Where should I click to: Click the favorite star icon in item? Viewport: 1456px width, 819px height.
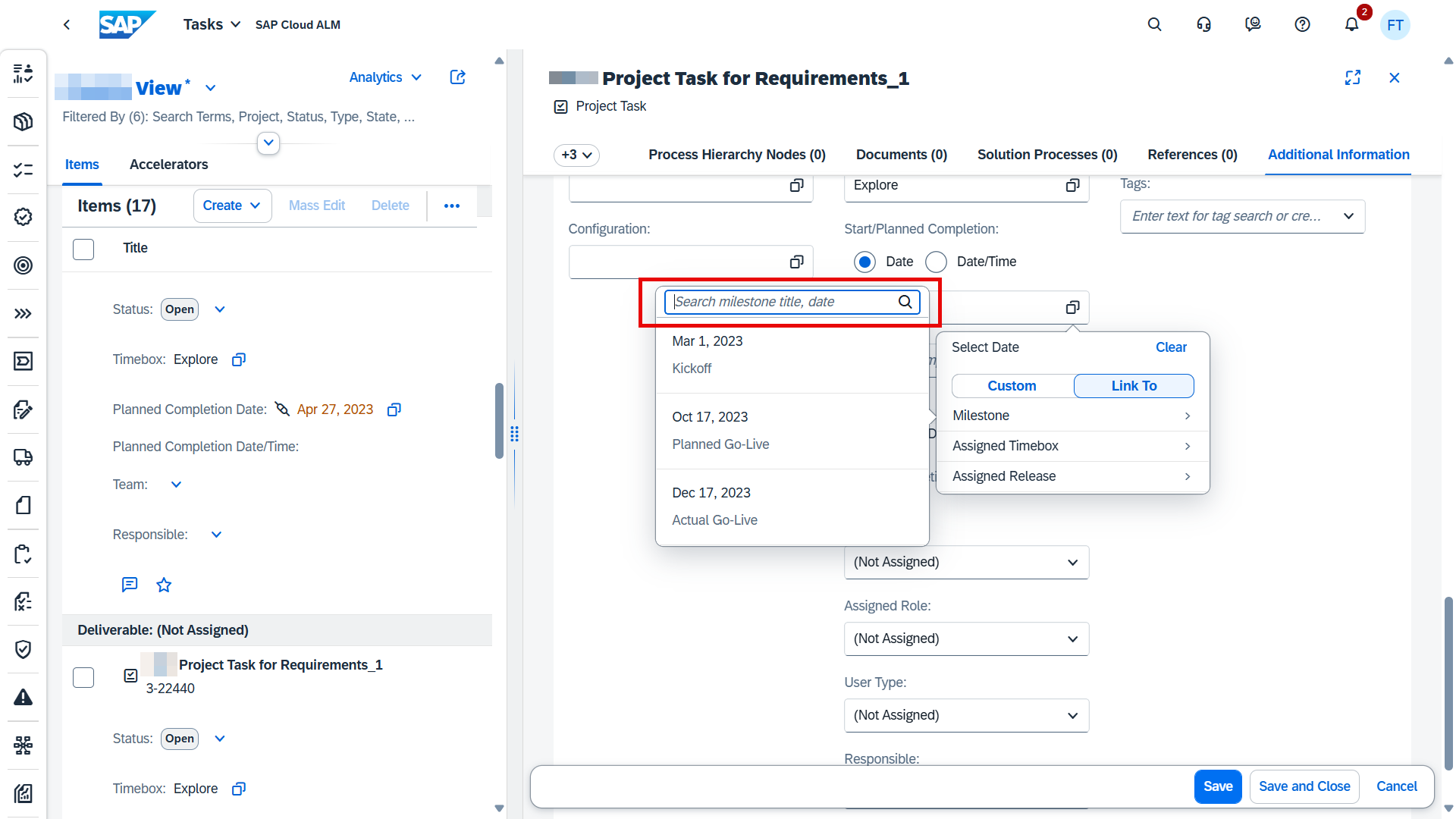click(164, 585)
